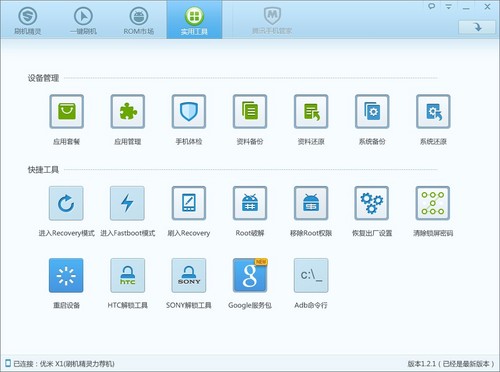This screenshot has width=500, height=372.
Task: Open 资料备份 data backup icon
Action: click(250, 111)
